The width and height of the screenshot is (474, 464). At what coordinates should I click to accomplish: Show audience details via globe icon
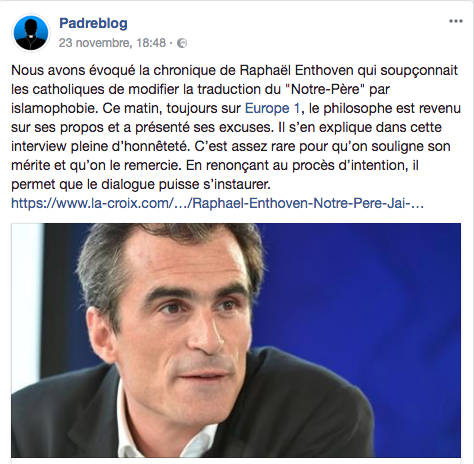click(182, 43)
